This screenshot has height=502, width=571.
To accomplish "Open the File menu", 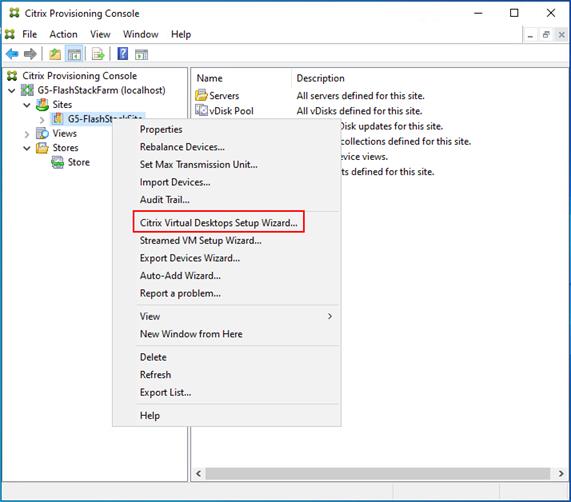I will [x=29, y=34].
